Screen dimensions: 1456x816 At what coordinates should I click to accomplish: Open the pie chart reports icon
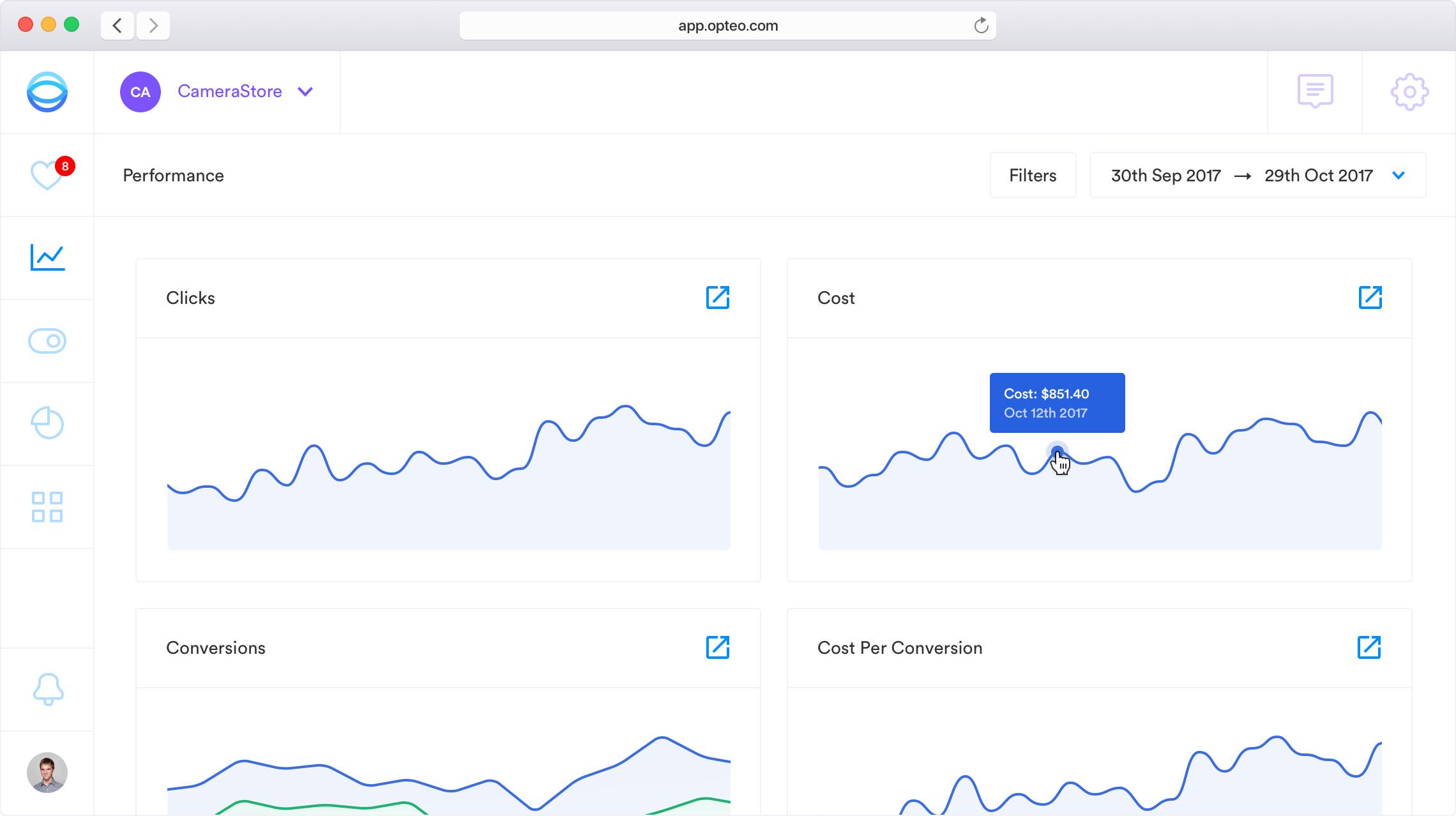coord(47,423)
